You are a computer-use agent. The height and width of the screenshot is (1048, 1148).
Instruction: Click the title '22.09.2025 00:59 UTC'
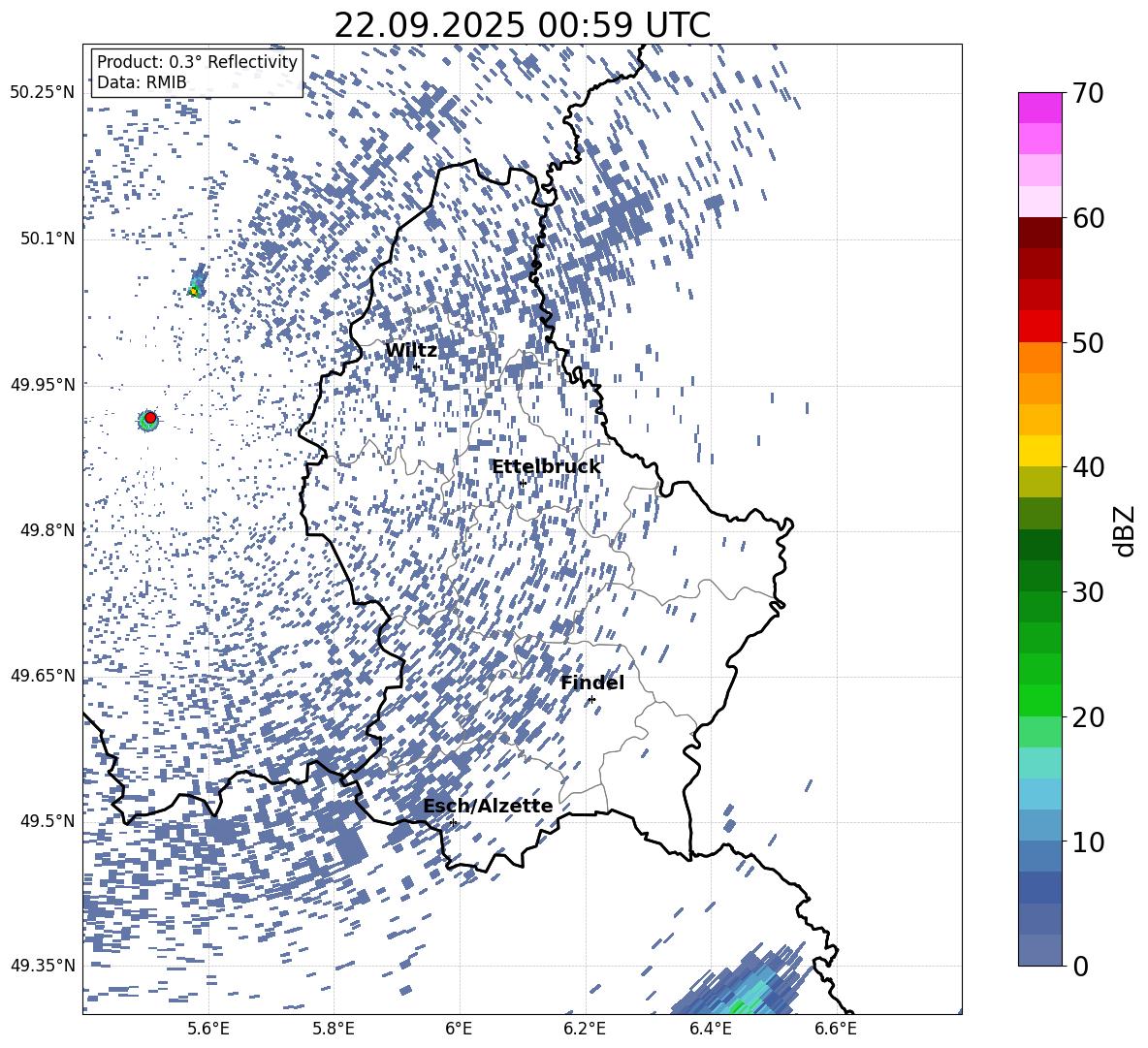pyautogui.click(x=522, y=25)
